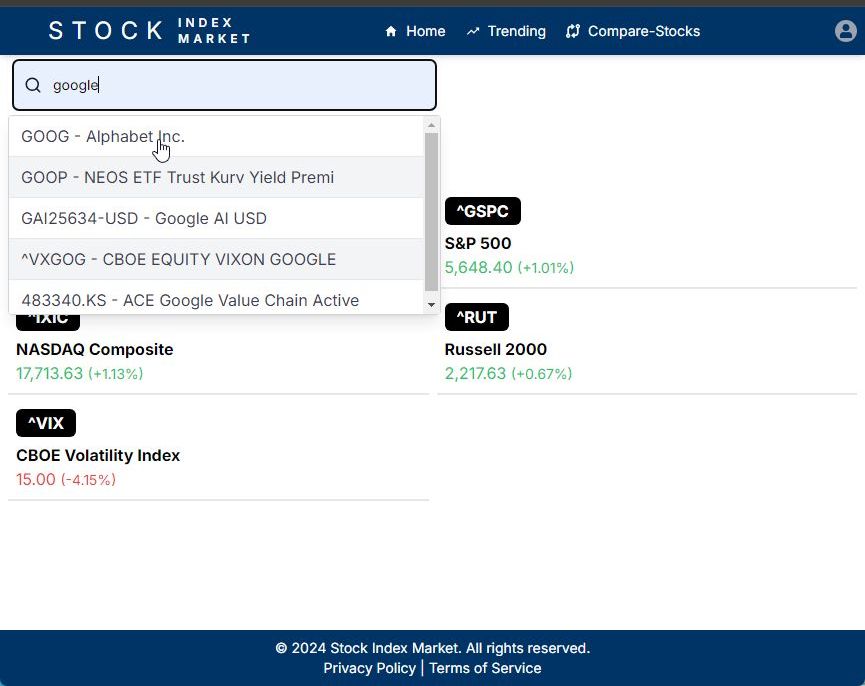This screenshot has width=865, height=686.
Task: Open the Terms of Service link
Action: point(485,668)
